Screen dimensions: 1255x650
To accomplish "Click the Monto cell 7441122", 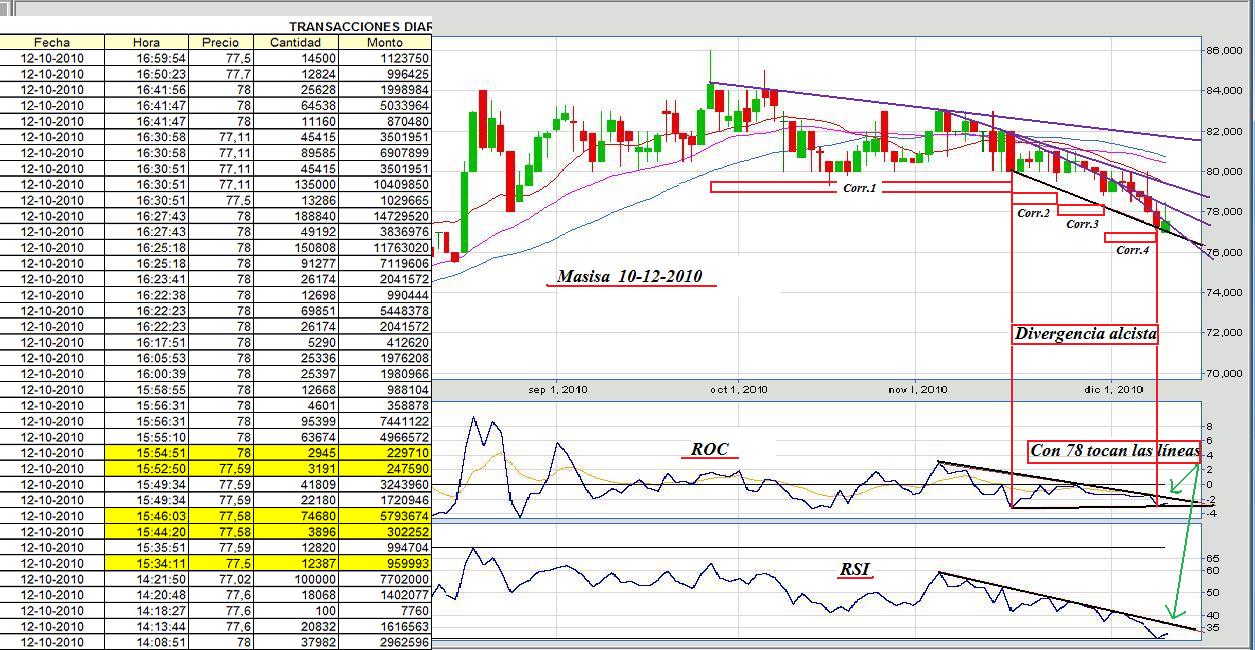I will (x=385, y=422).
